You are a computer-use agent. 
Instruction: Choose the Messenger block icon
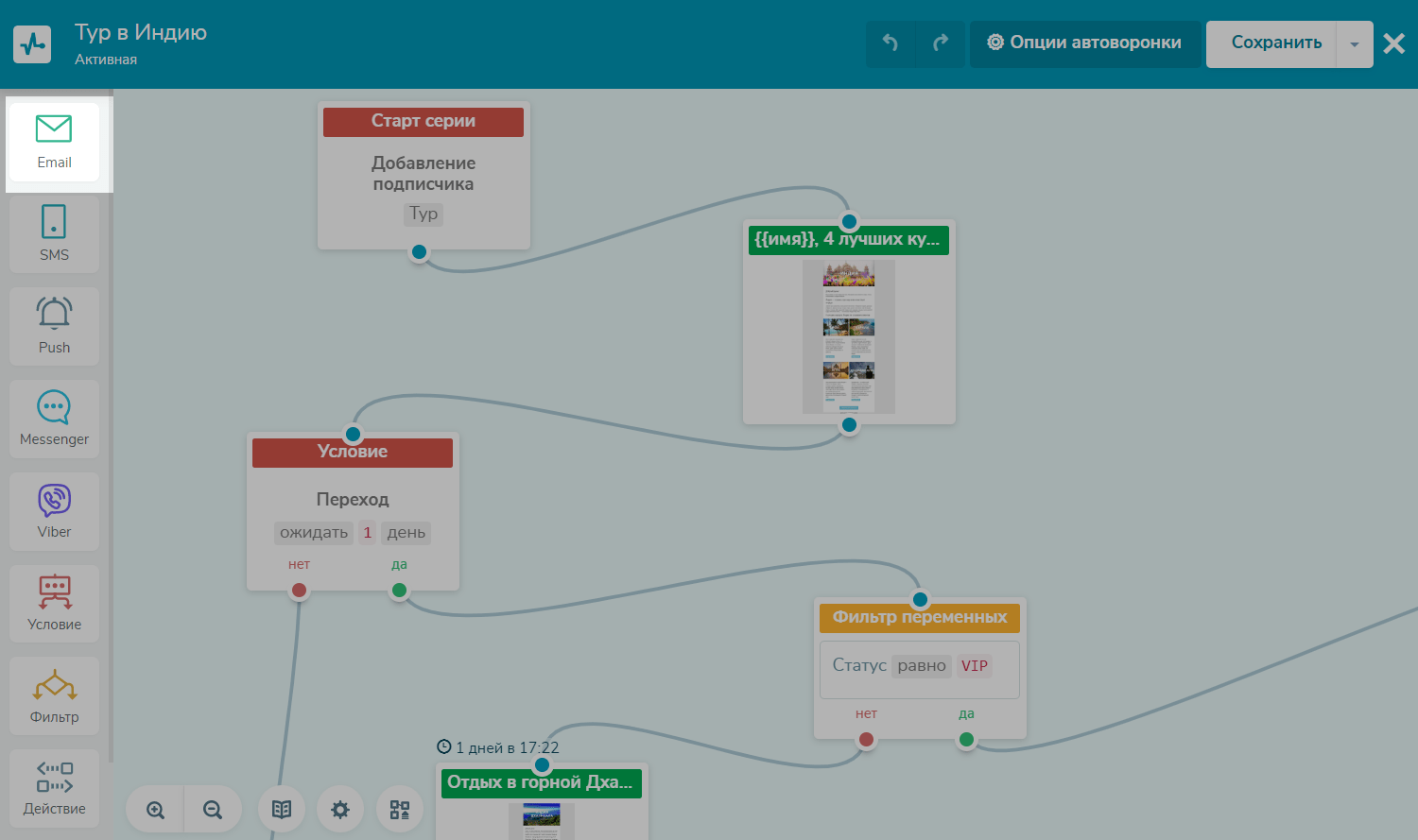54,419
